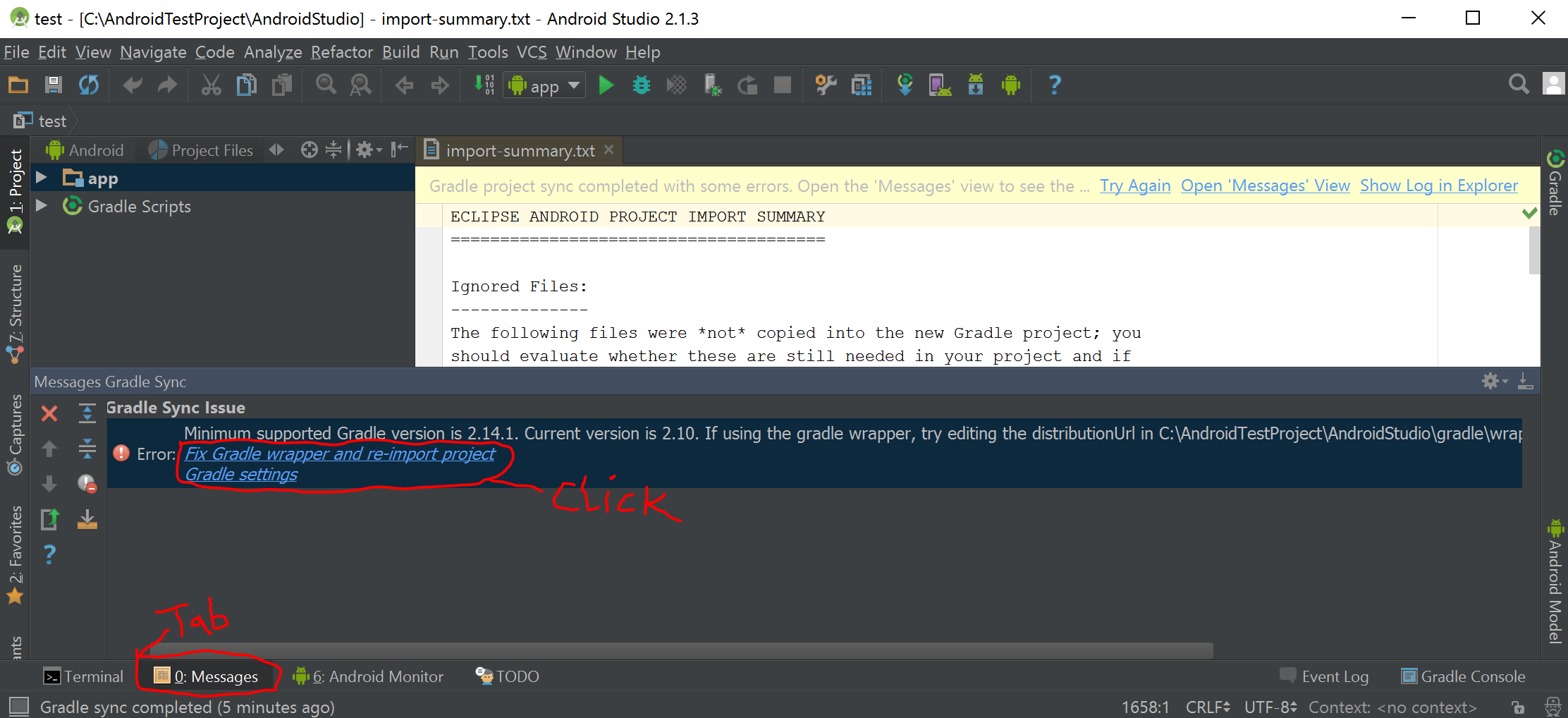Click the Stop square toolbar icon
The height and width of the screenshot is (718, 1568).
[x=783, y=85]
